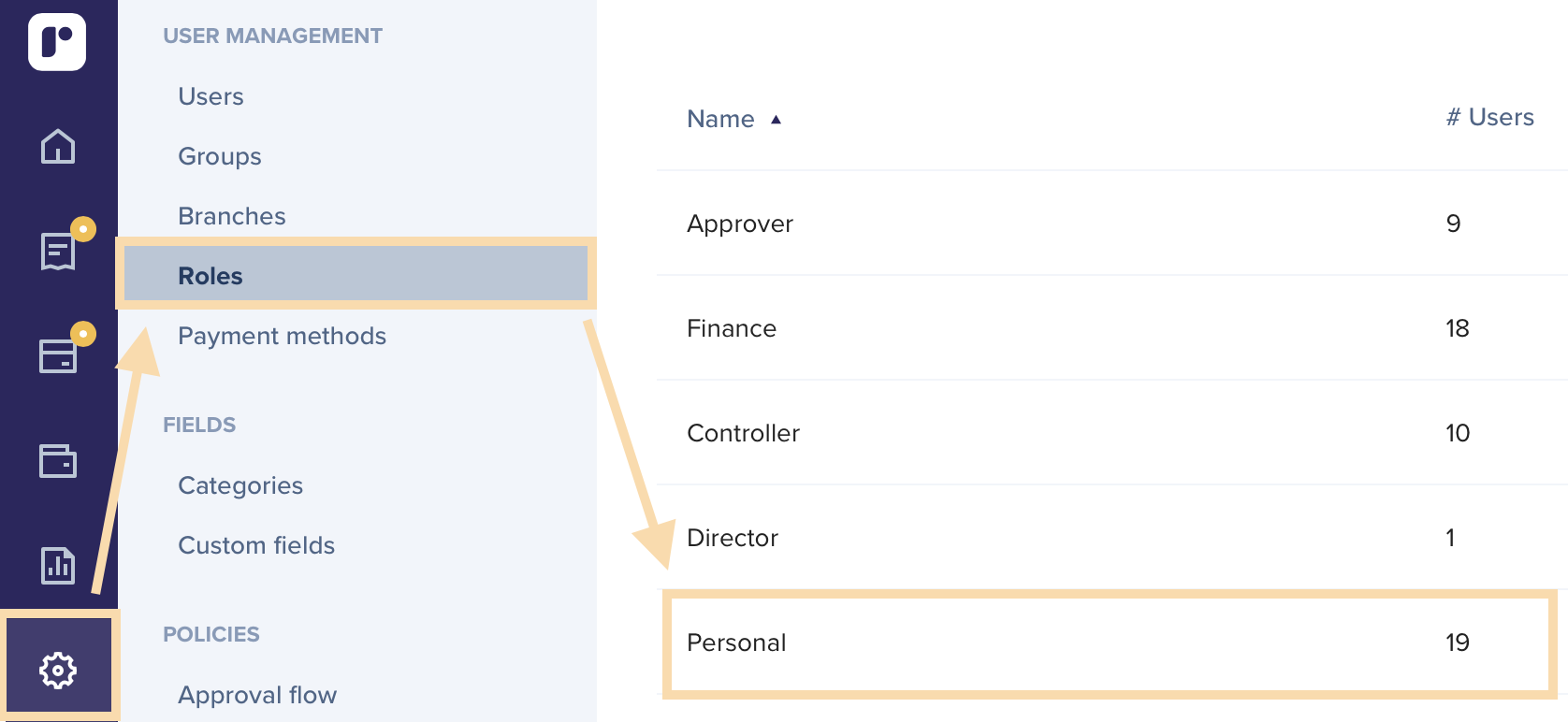Open the Groups menu item
The image size is (1568, 722).
[x=220, y=156]
